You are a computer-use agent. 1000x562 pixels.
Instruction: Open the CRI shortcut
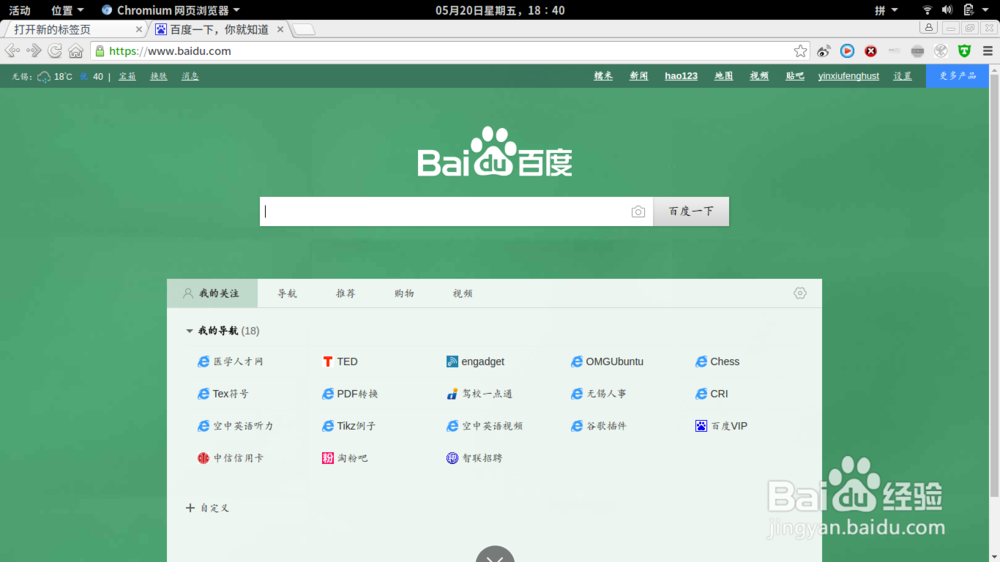pyautogui.click(x=711, y=394)
